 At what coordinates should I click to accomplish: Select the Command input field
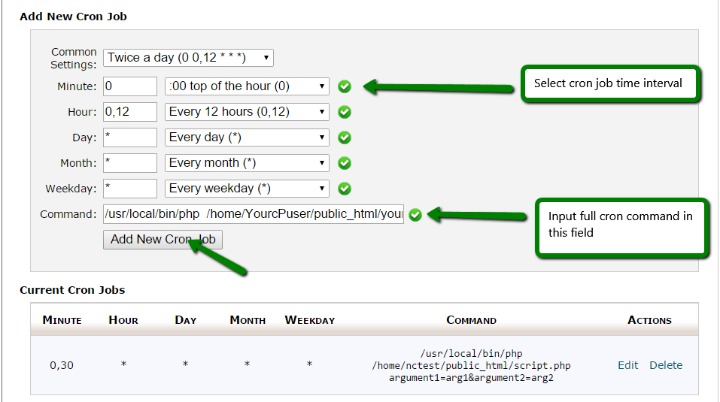click(x=253, y=213)
